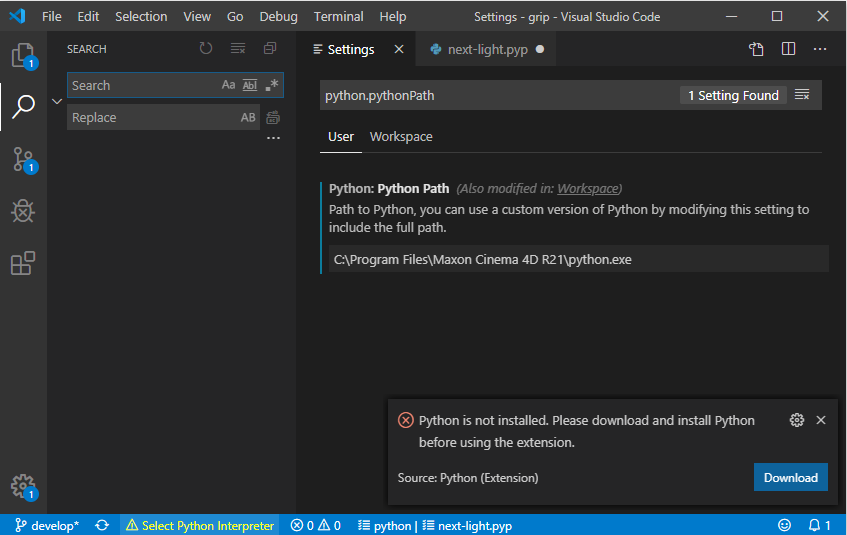
Task: Open the Explorer view in activity bar
Action: [x=23, y=55]
